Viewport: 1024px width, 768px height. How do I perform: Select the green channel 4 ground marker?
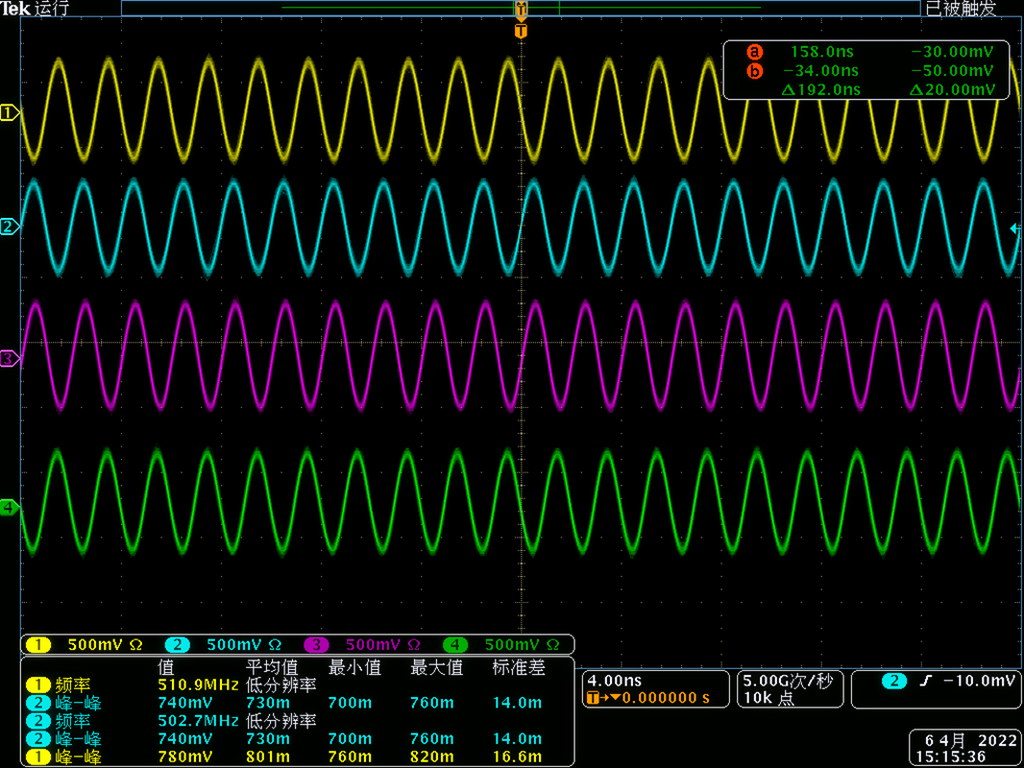click(9, 508)
